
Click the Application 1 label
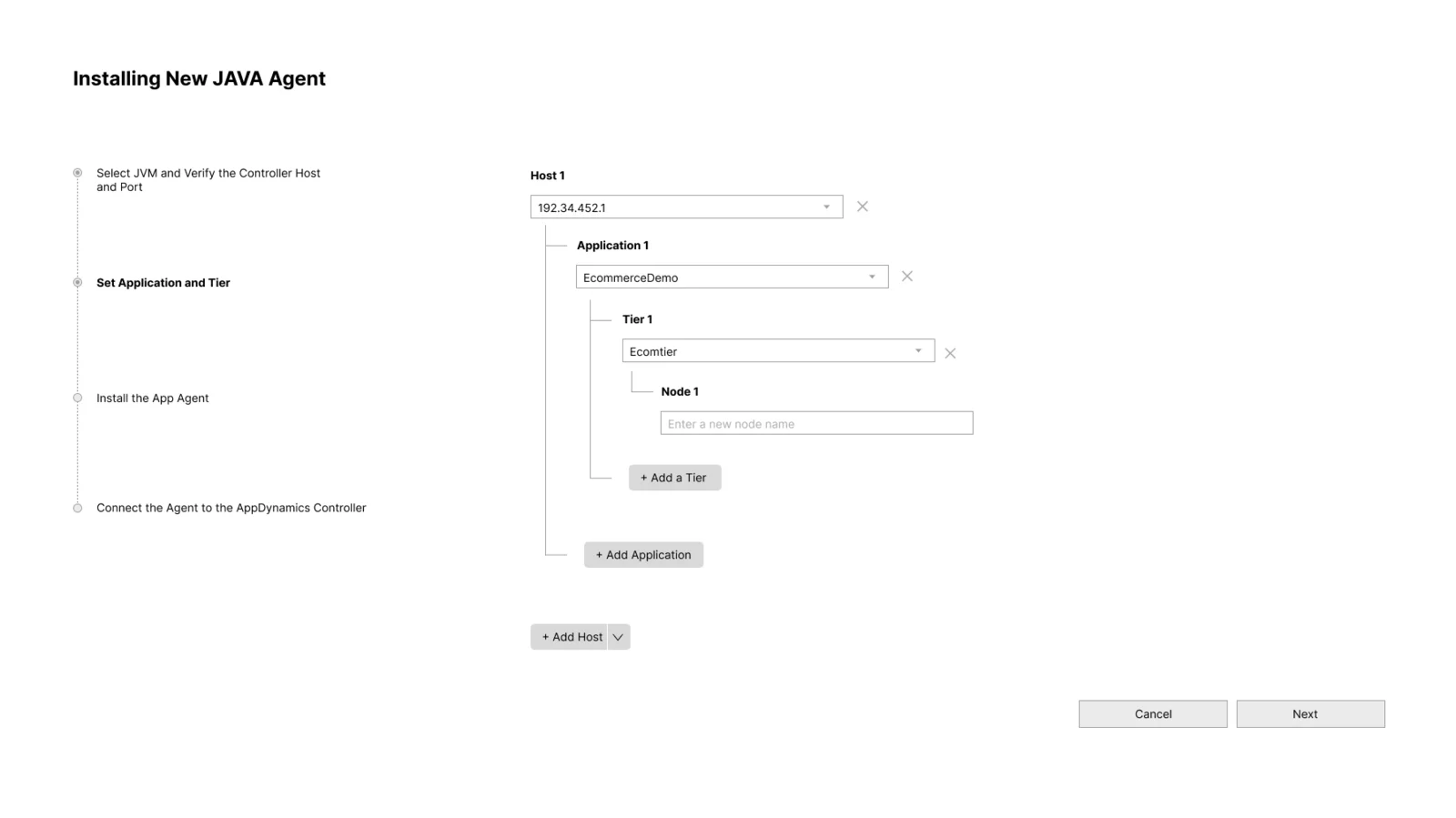(612, 246)
